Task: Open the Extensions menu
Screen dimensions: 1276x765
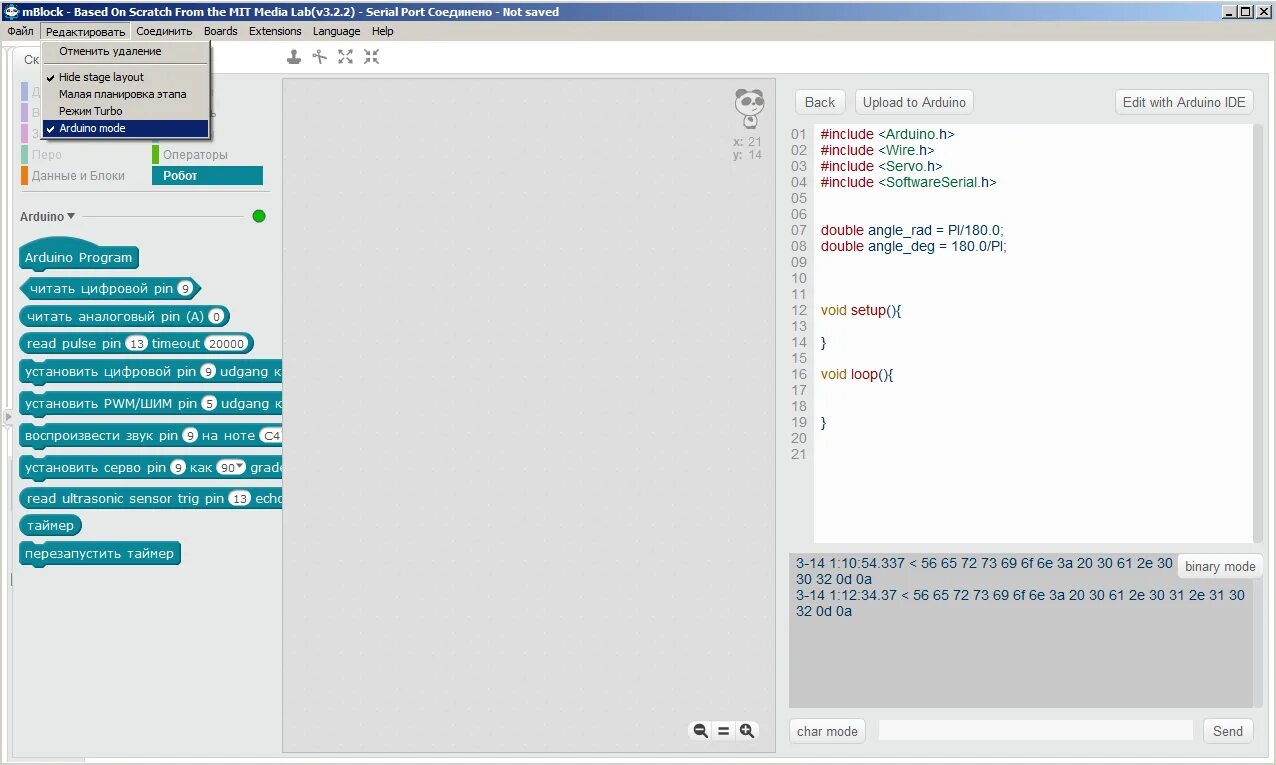Action: point(275,31)
